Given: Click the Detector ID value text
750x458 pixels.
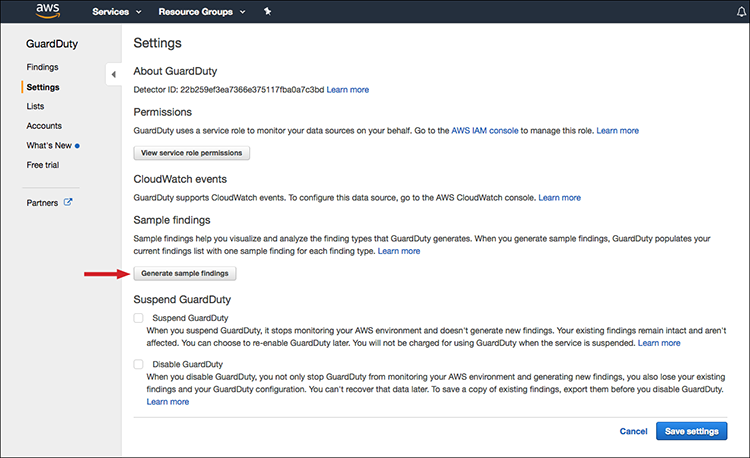Looking at the screenshot, I should click(252, 89).
